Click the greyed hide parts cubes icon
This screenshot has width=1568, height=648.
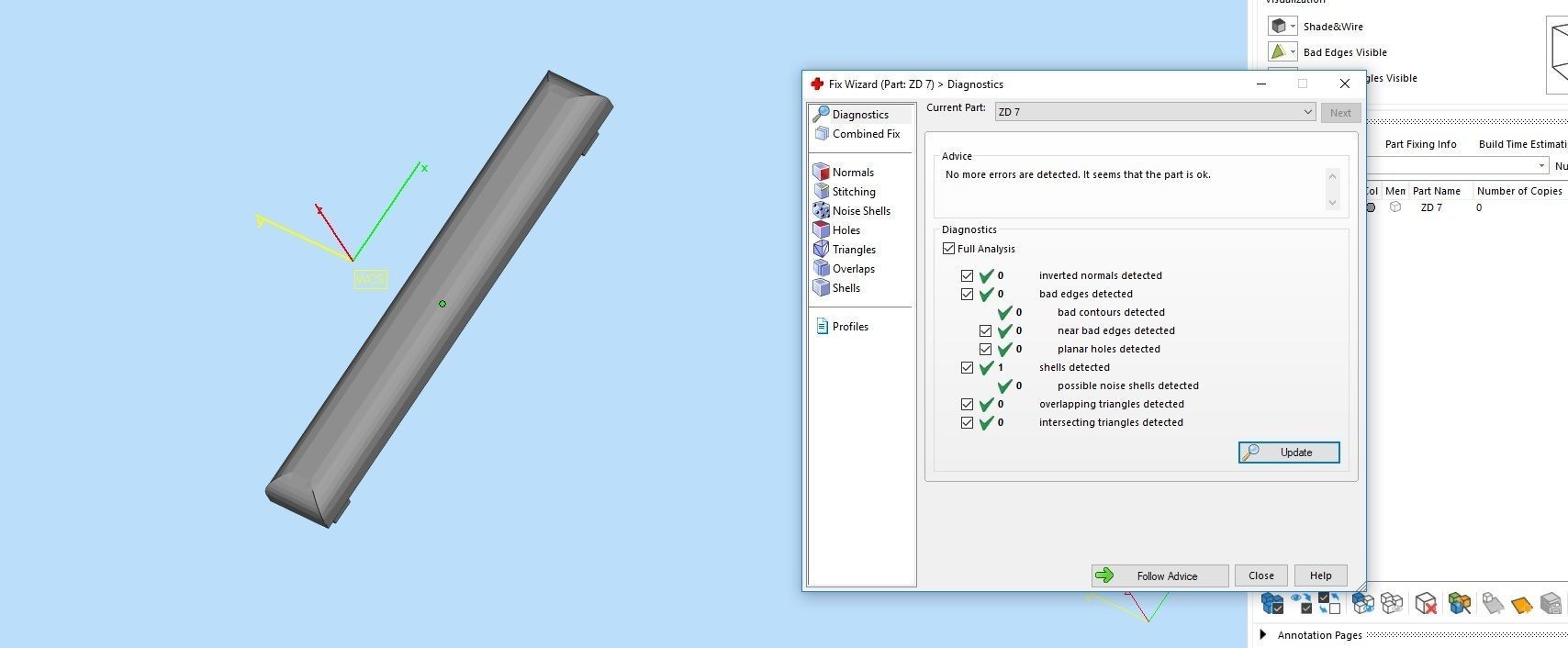pos(1392,603)
